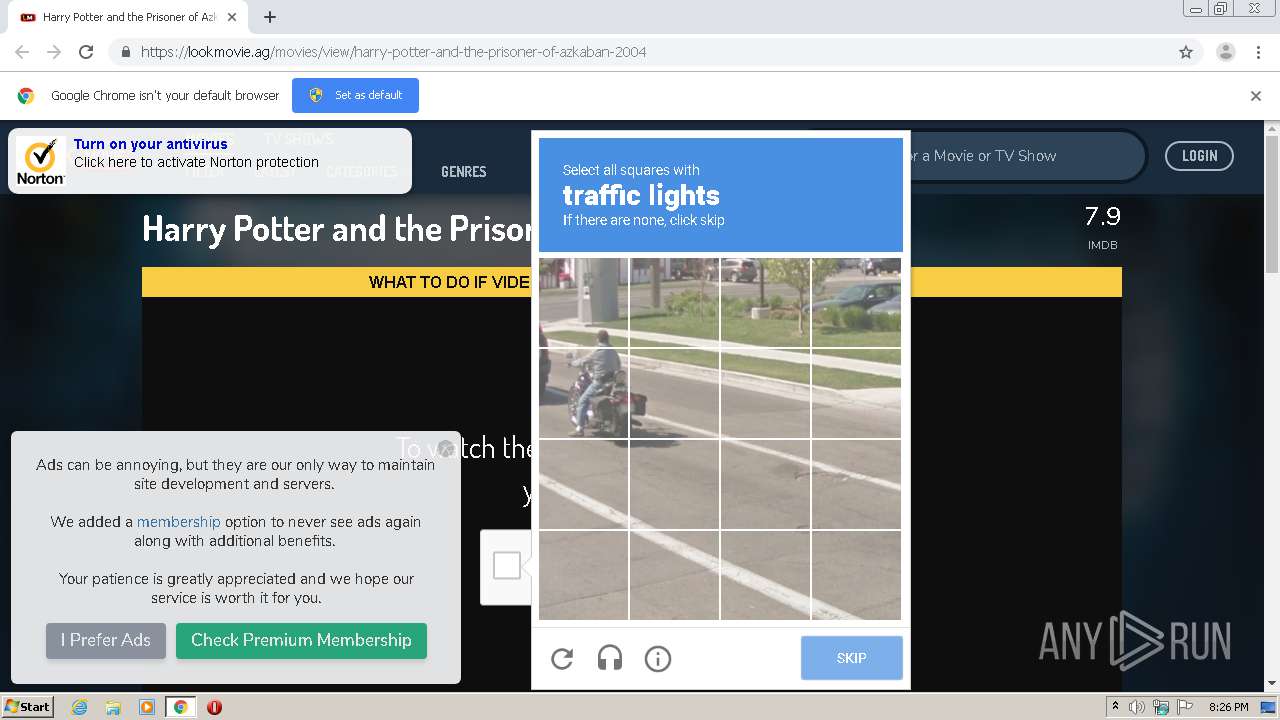Tick the reCAPTCHA checkbox

[x=507, y=565]
